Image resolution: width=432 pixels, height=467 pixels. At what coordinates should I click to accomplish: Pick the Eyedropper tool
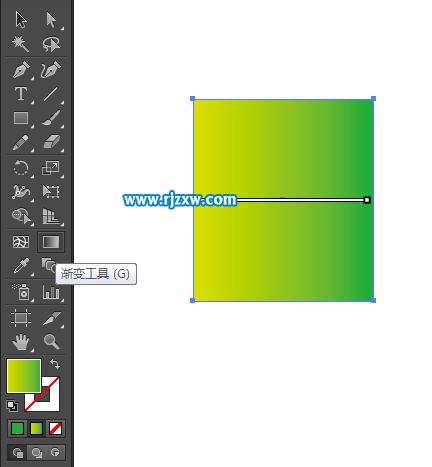tap(21, 266)
